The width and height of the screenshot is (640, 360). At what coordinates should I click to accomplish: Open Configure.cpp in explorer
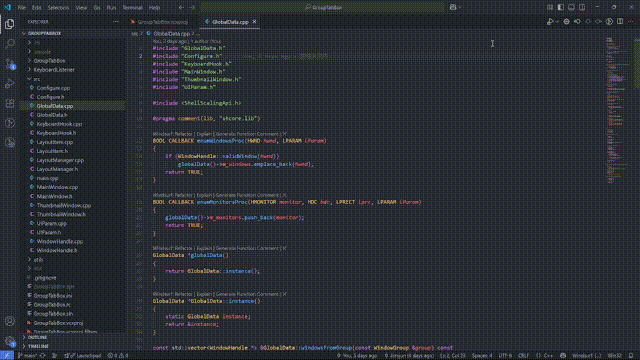pos(53,88)
